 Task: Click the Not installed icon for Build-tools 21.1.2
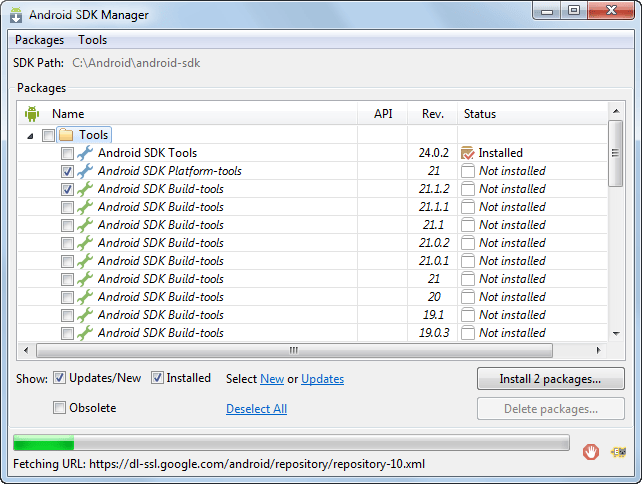tap(468, 189)
